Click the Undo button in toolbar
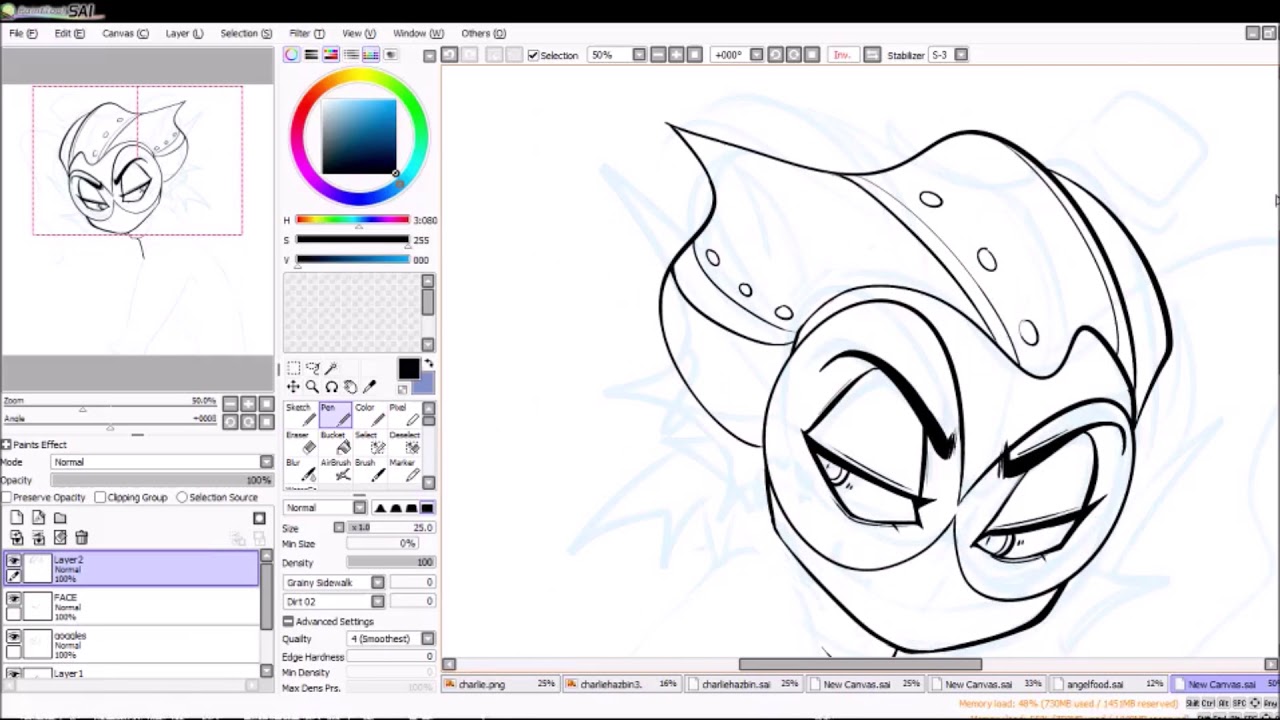 tap(449, 55)
